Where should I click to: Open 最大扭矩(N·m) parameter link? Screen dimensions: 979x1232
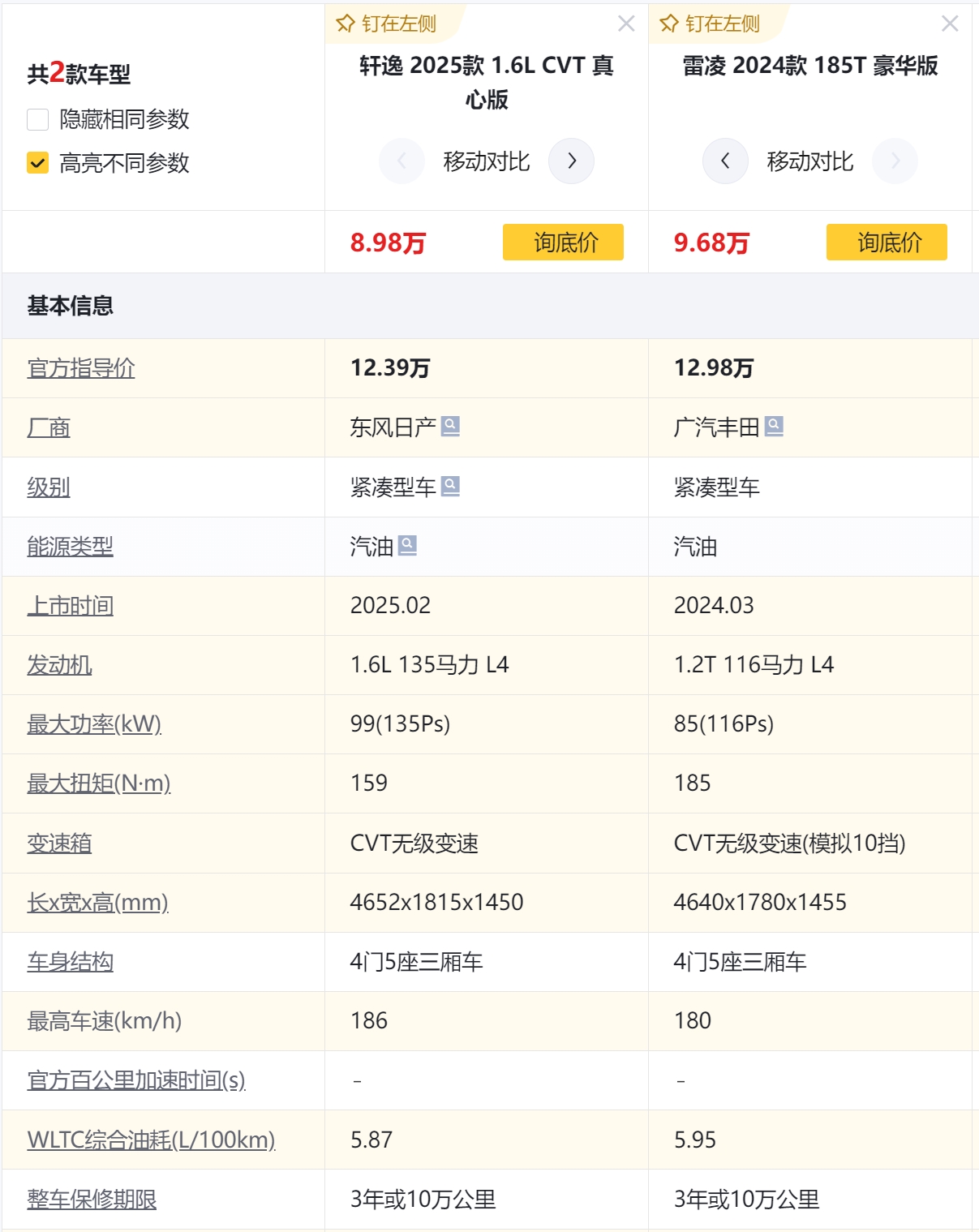(99, 783)
